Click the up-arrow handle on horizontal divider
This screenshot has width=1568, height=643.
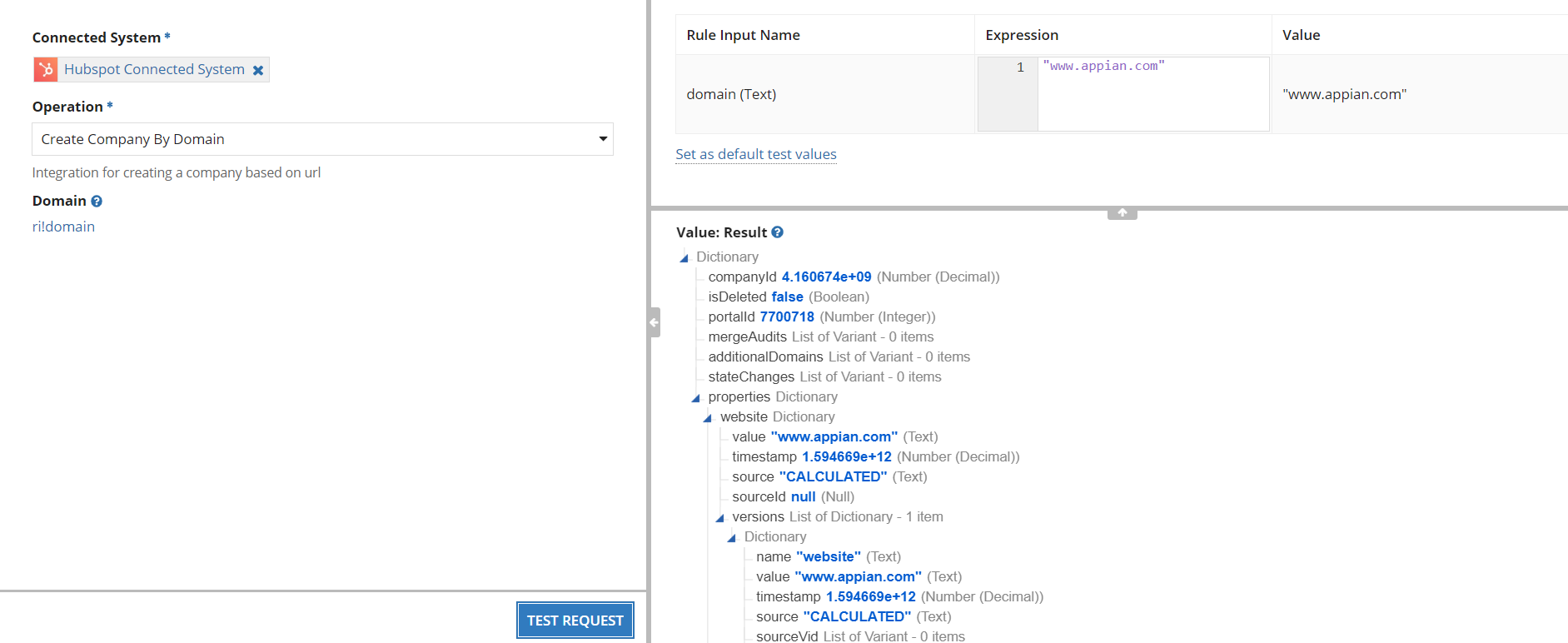click(x=1122, y=213)
